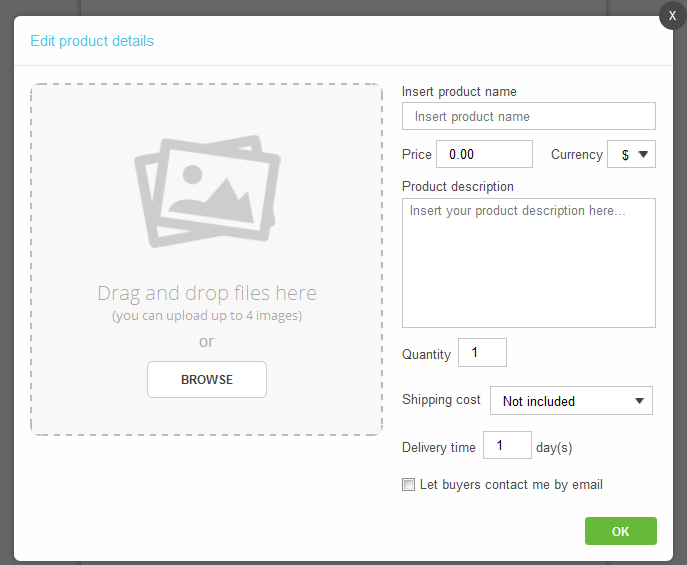
Task: Click the Drag and drop files here text
Action: [x=207, y=293]
